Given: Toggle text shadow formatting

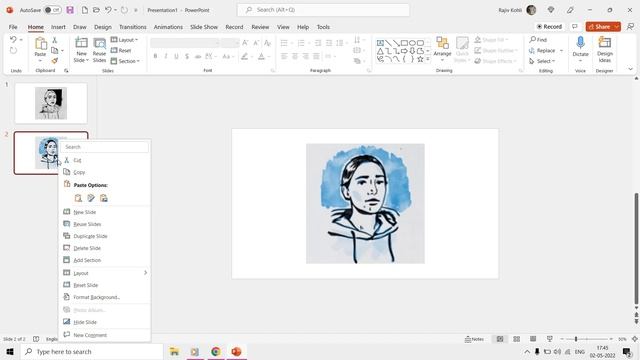Looking at the screenshot, I should (187, 56).
